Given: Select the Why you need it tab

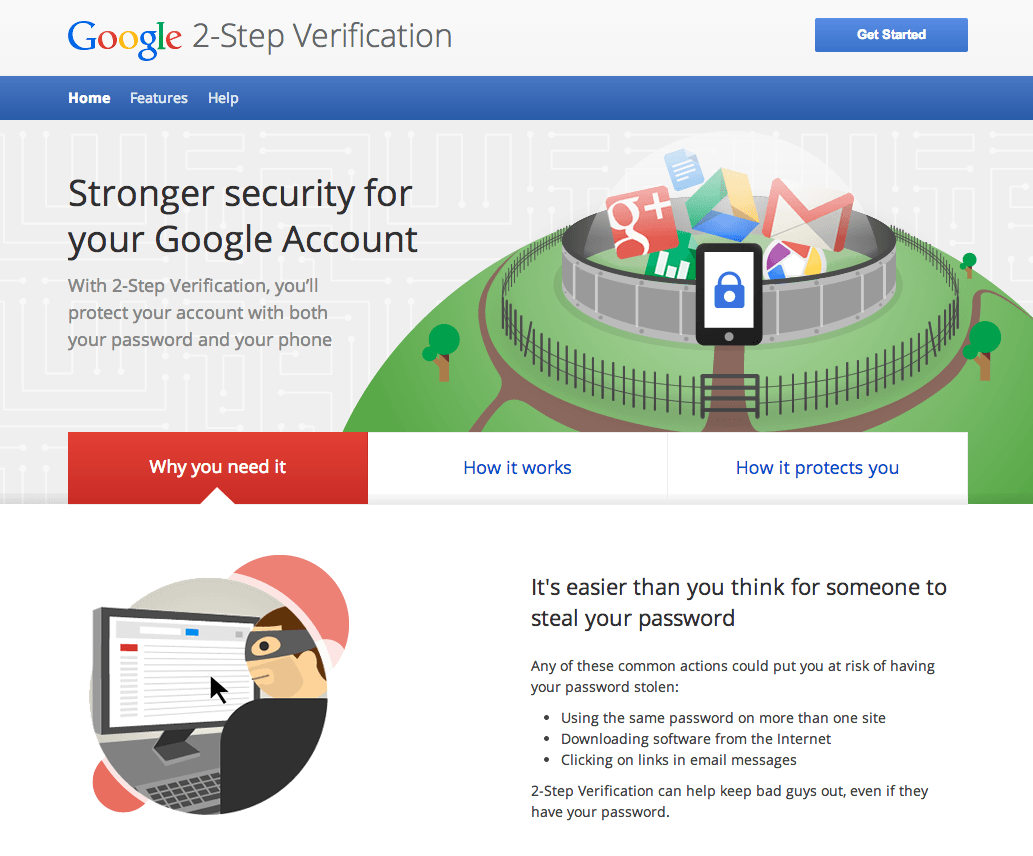Looking at the screenshot, I should pyautogui.click(x=218, y=467).
